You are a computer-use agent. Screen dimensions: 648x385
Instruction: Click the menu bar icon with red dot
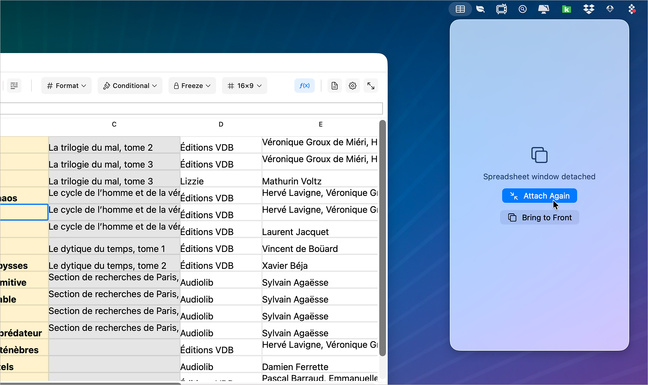click(631, 9)
